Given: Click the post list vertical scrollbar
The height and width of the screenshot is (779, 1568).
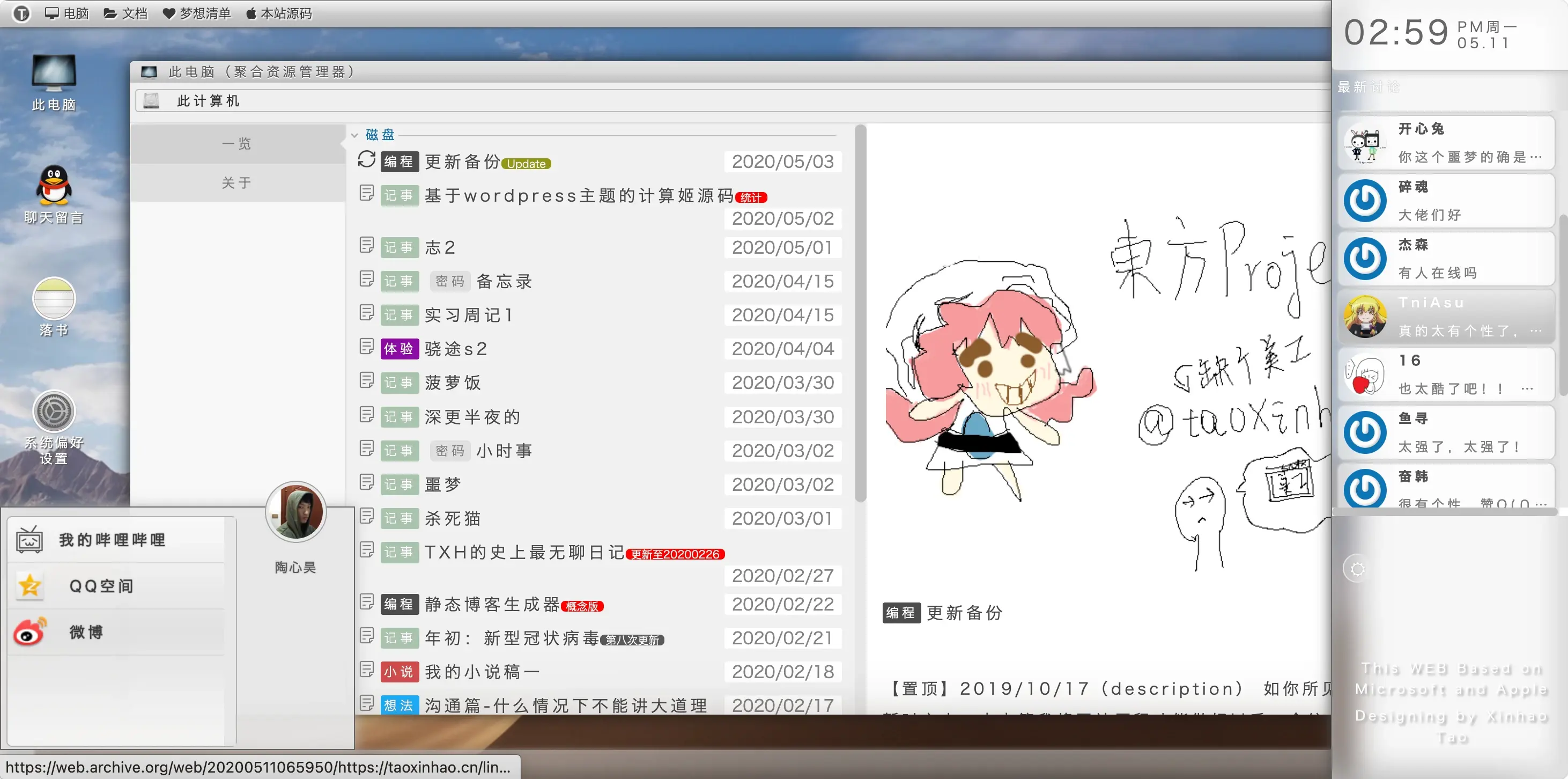Looking at the screenshot, I should click(860, 314).
